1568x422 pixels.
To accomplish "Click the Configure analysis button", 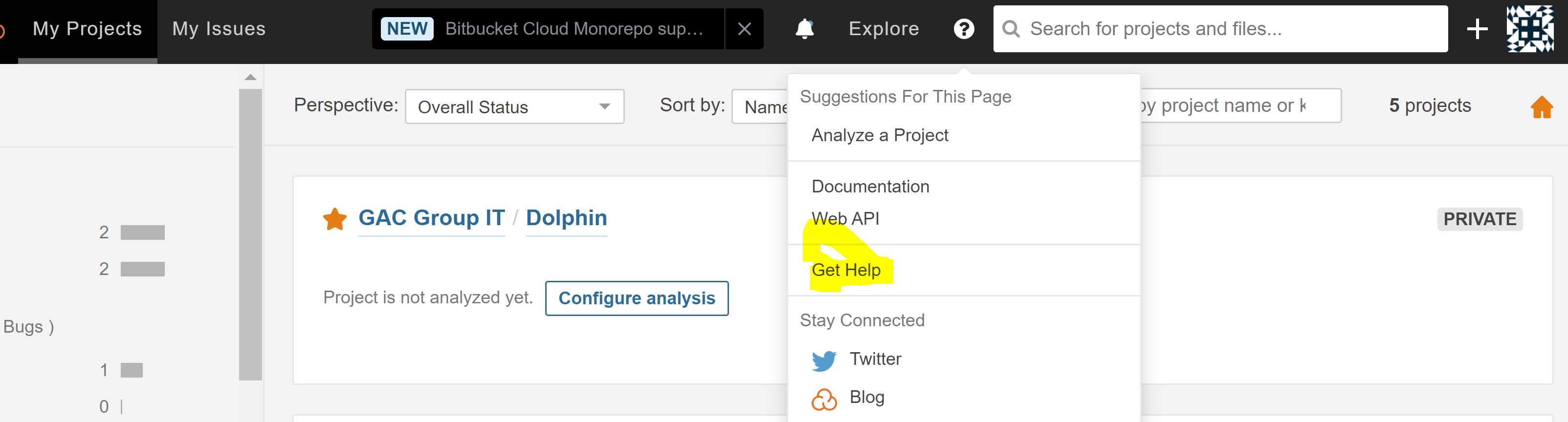I will [x=637, y=298].
